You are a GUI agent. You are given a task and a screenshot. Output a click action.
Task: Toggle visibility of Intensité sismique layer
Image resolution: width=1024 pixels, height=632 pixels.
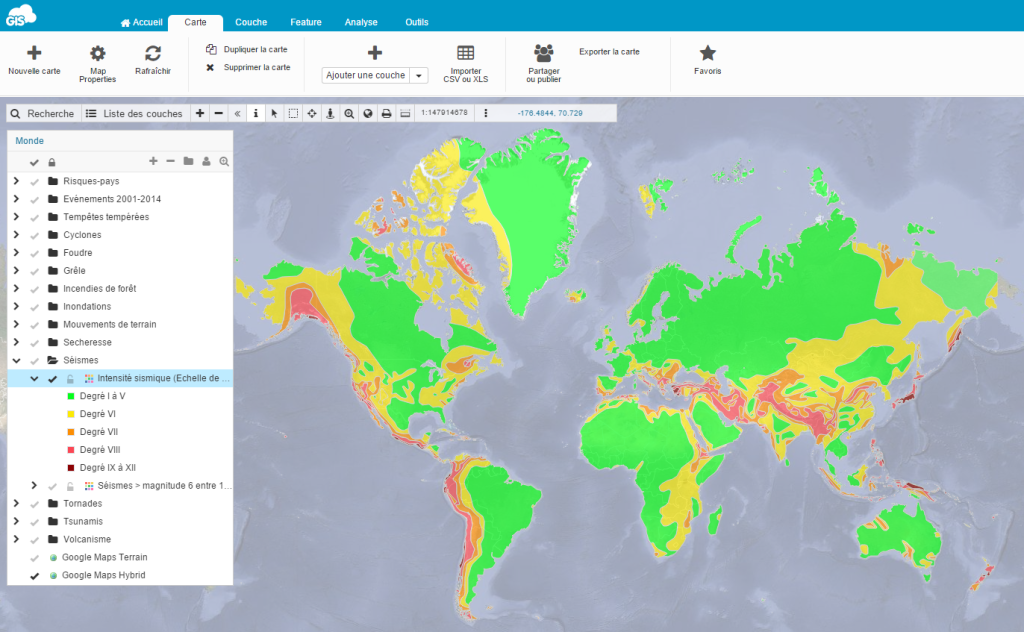pos(52,379)
